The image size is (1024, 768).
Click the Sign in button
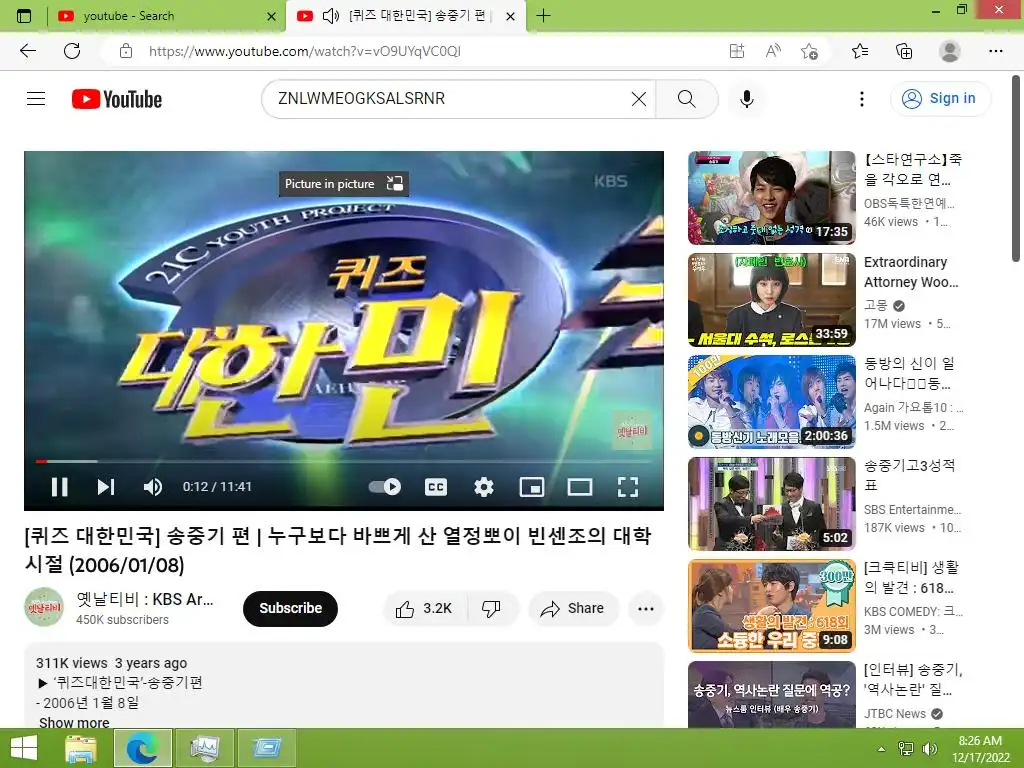point(940,99)
